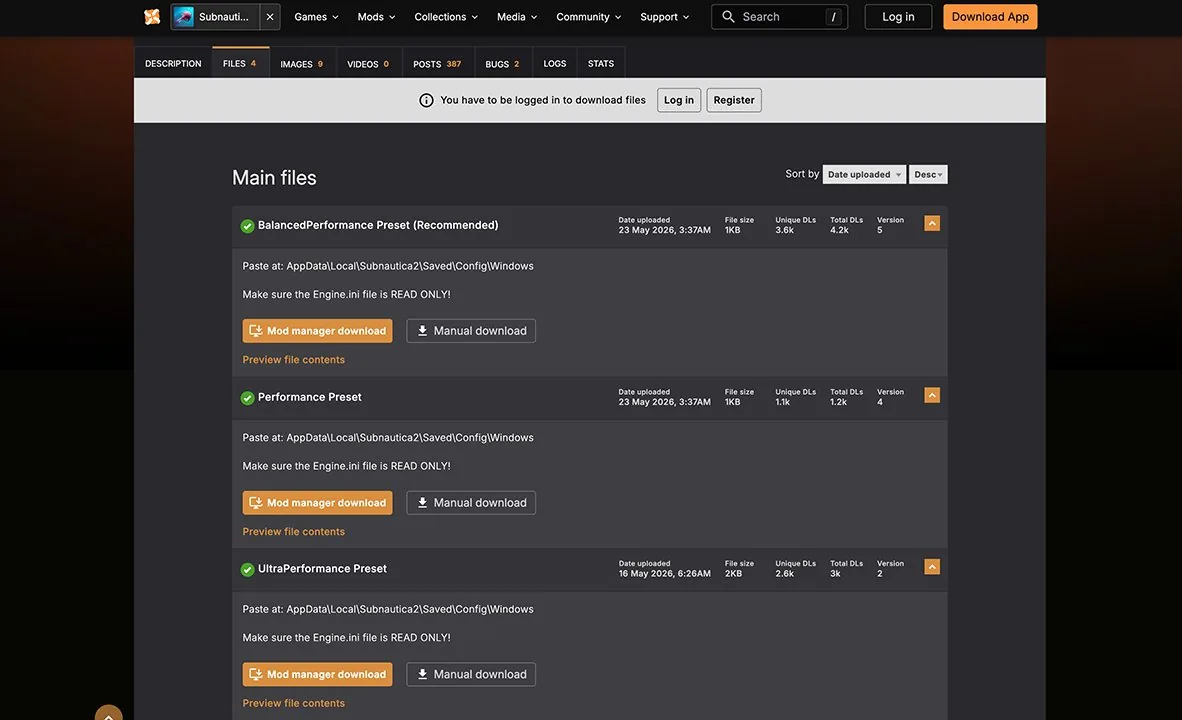Click the 16 May 2026, 6:26AM upload date

(664, 574)
